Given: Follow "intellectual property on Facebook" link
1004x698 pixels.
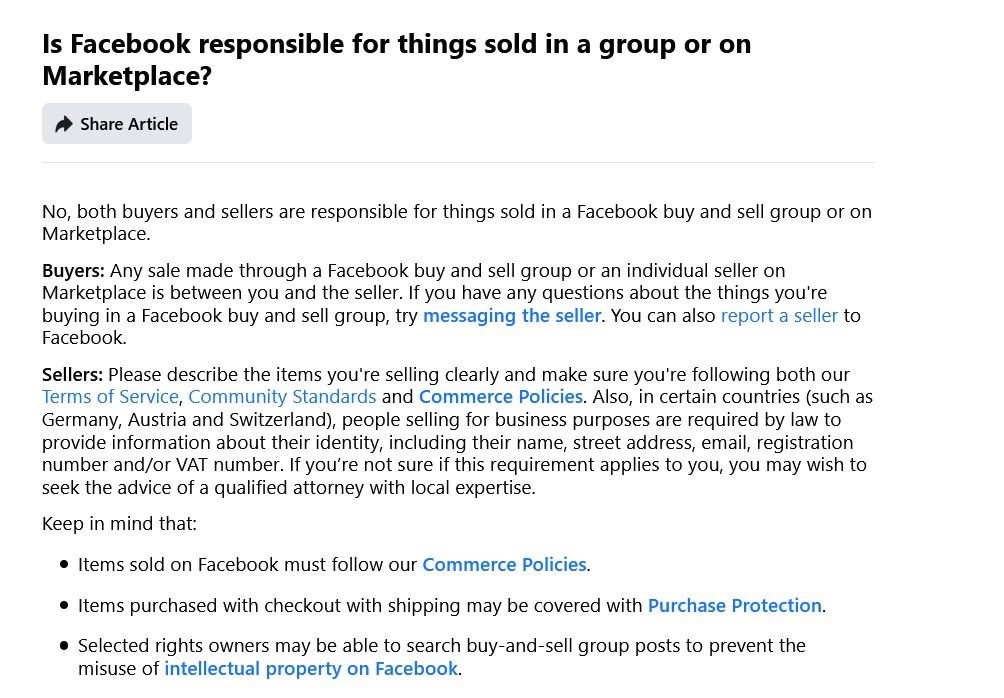Looking at the screenshot, I should [311, 669].
